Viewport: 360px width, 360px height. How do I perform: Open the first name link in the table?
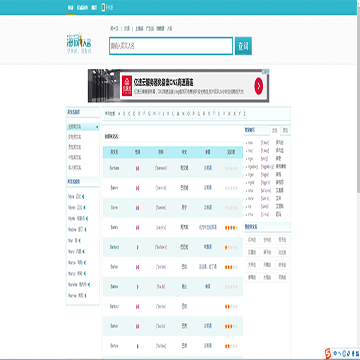pyautogui.click(x=114, y=168)
